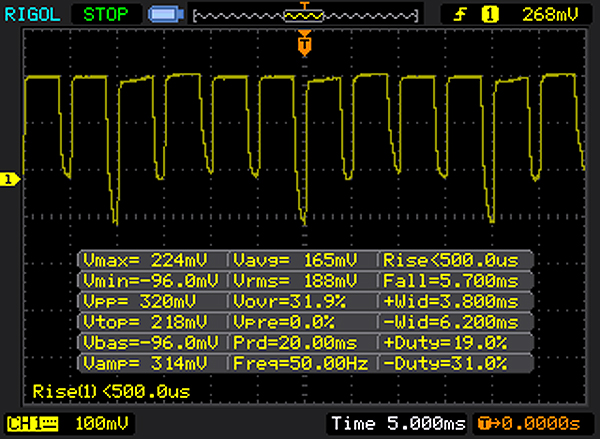Select the trigger source channel 1 badge

[x=490, y=15]
